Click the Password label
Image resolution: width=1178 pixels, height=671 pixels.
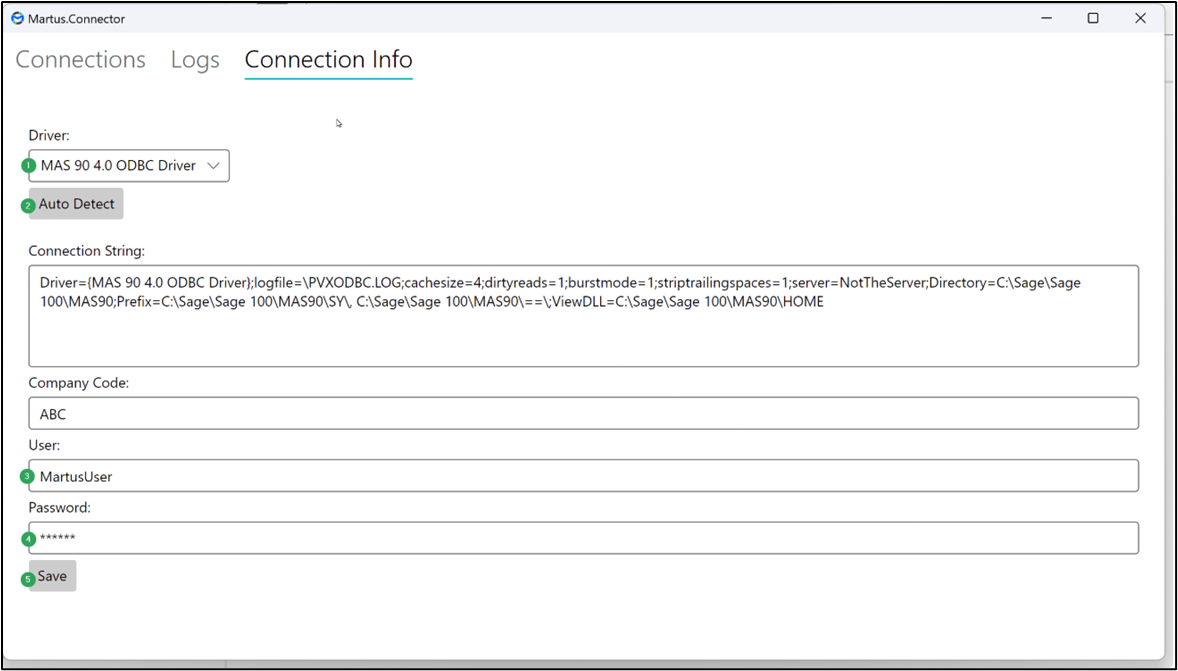[x=59, y=507]
